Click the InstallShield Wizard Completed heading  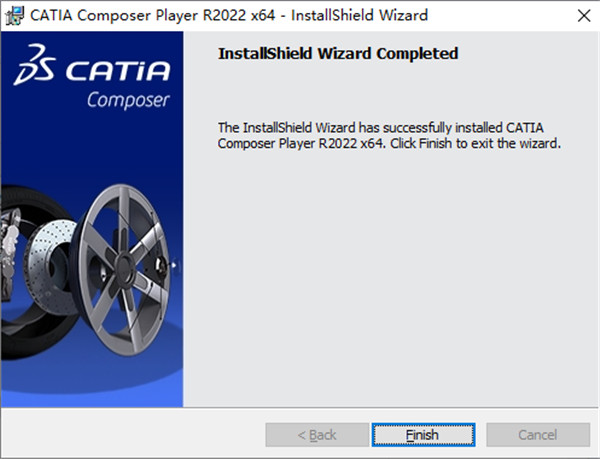coord(338,53)
